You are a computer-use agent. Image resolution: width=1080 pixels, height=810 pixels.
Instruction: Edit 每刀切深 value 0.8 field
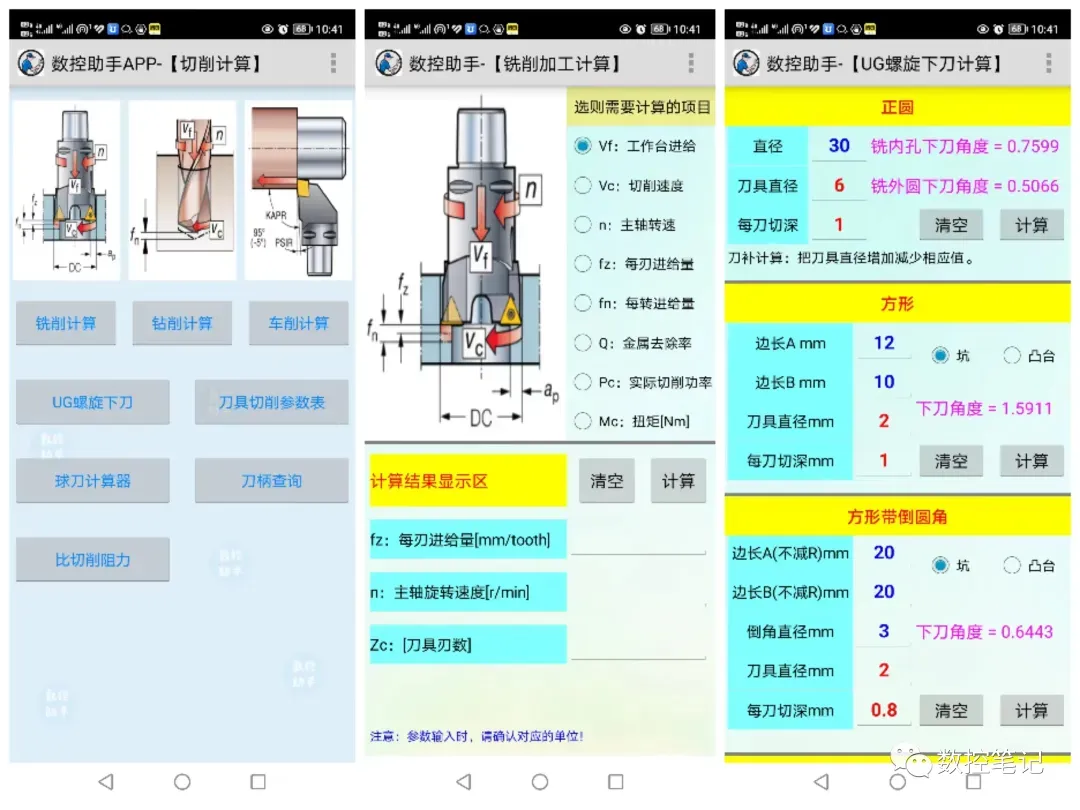(x=884, y=710)
